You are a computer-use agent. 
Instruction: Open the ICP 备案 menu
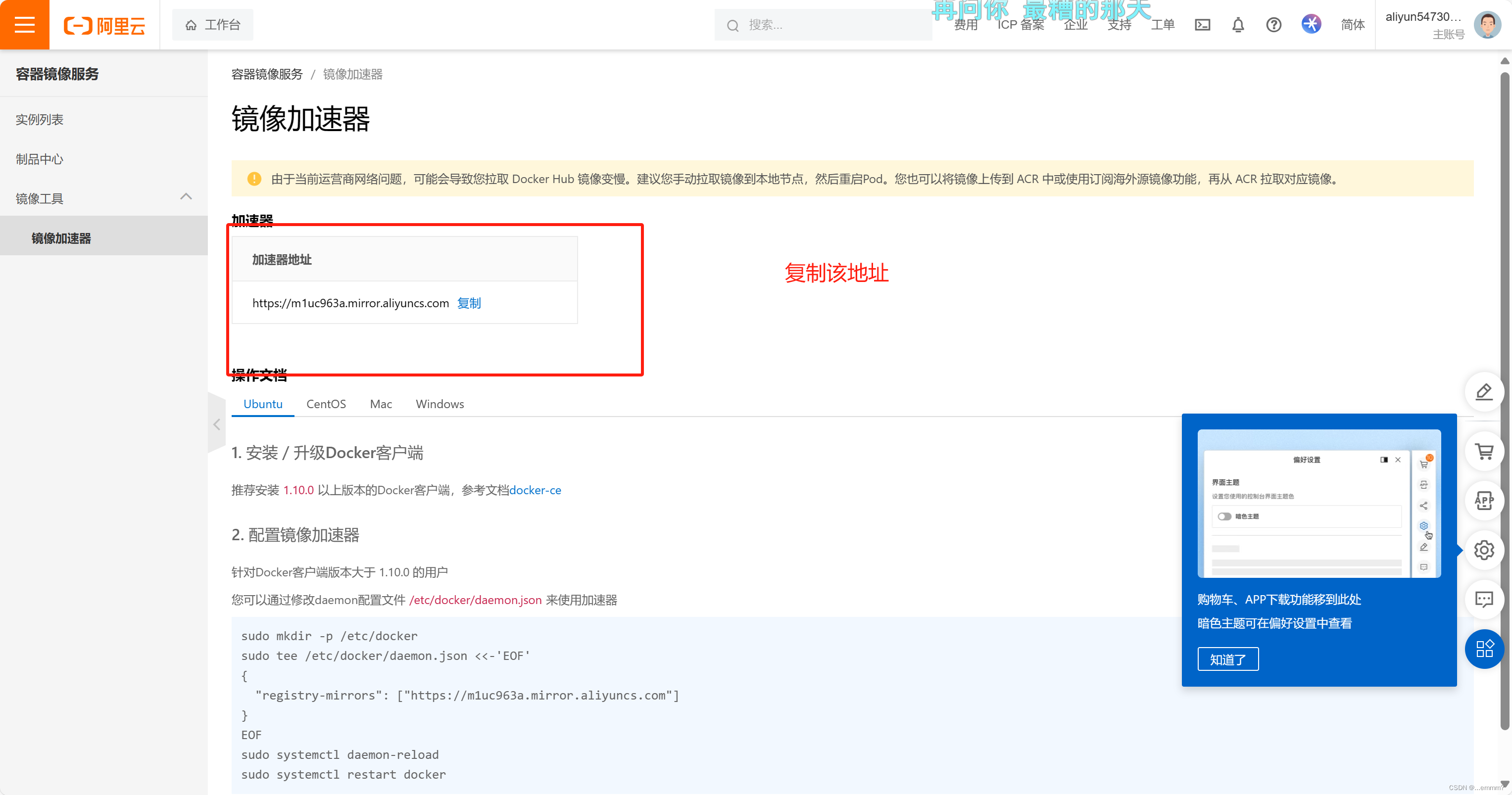[1021, 25]
